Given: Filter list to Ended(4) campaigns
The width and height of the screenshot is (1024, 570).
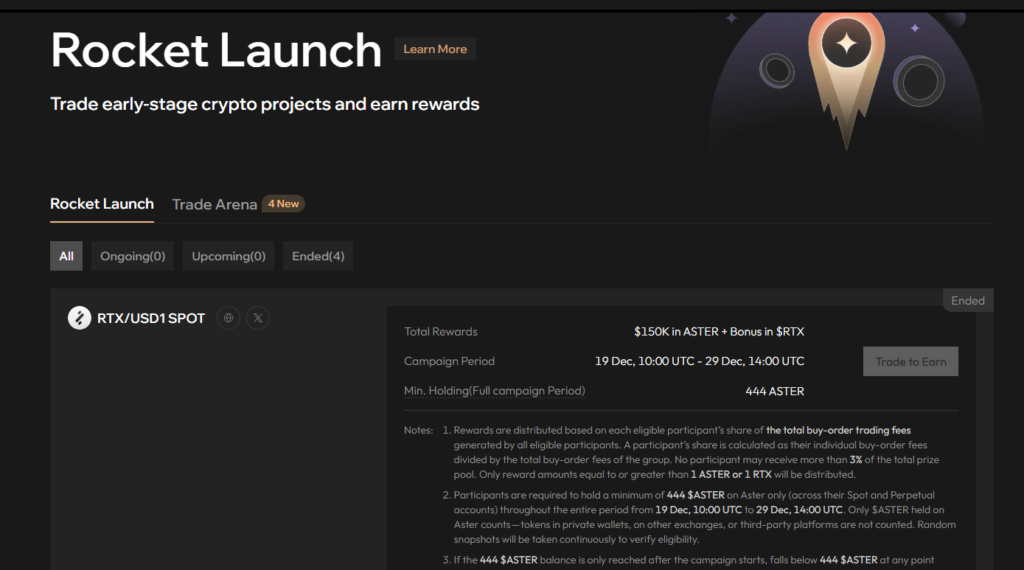Looking at the screenshot, I should (x=318, y=256).
